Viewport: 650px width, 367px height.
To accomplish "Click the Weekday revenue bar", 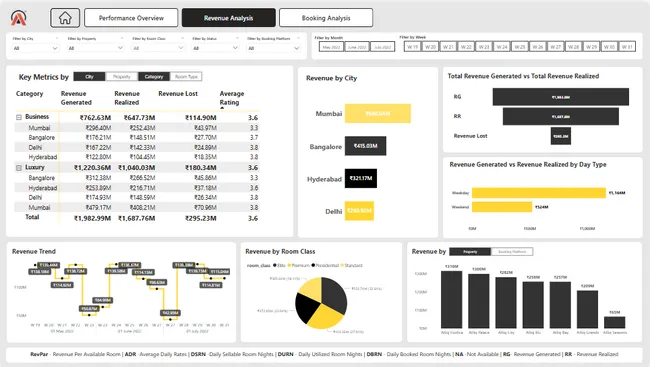I will [x=539, y=193].
